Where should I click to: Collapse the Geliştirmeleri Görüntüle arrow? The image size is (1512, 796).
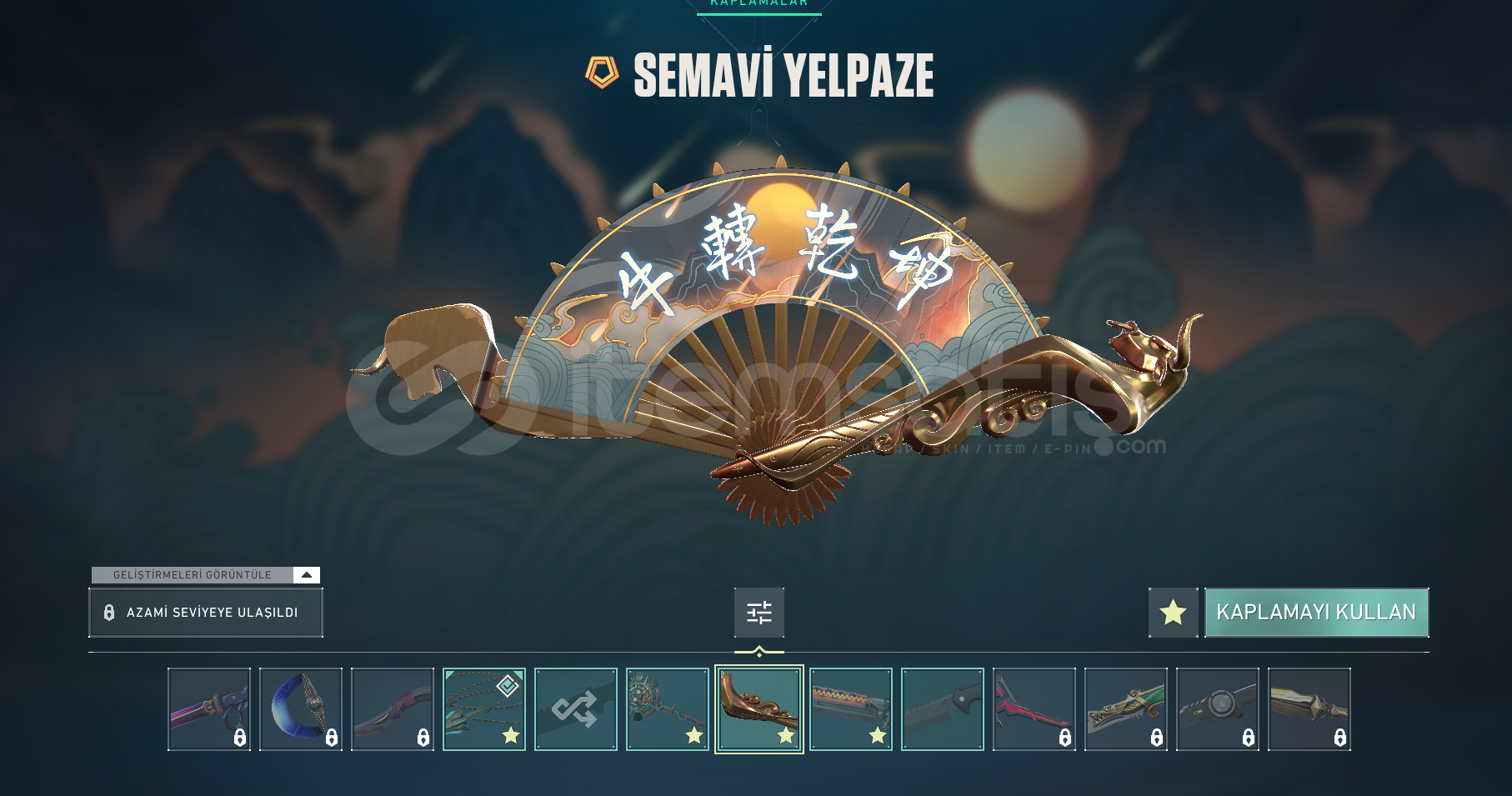[306, 575]
